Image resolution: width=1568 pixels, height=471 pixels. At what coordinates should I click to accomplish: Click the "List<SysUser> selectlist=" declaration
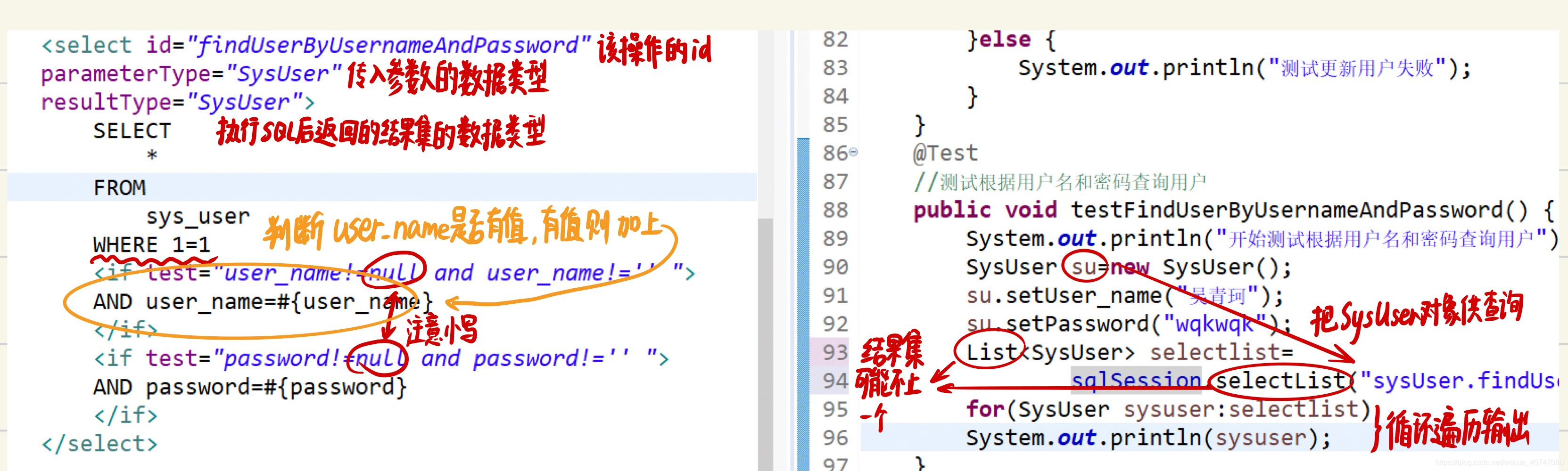coord(1129,352)
